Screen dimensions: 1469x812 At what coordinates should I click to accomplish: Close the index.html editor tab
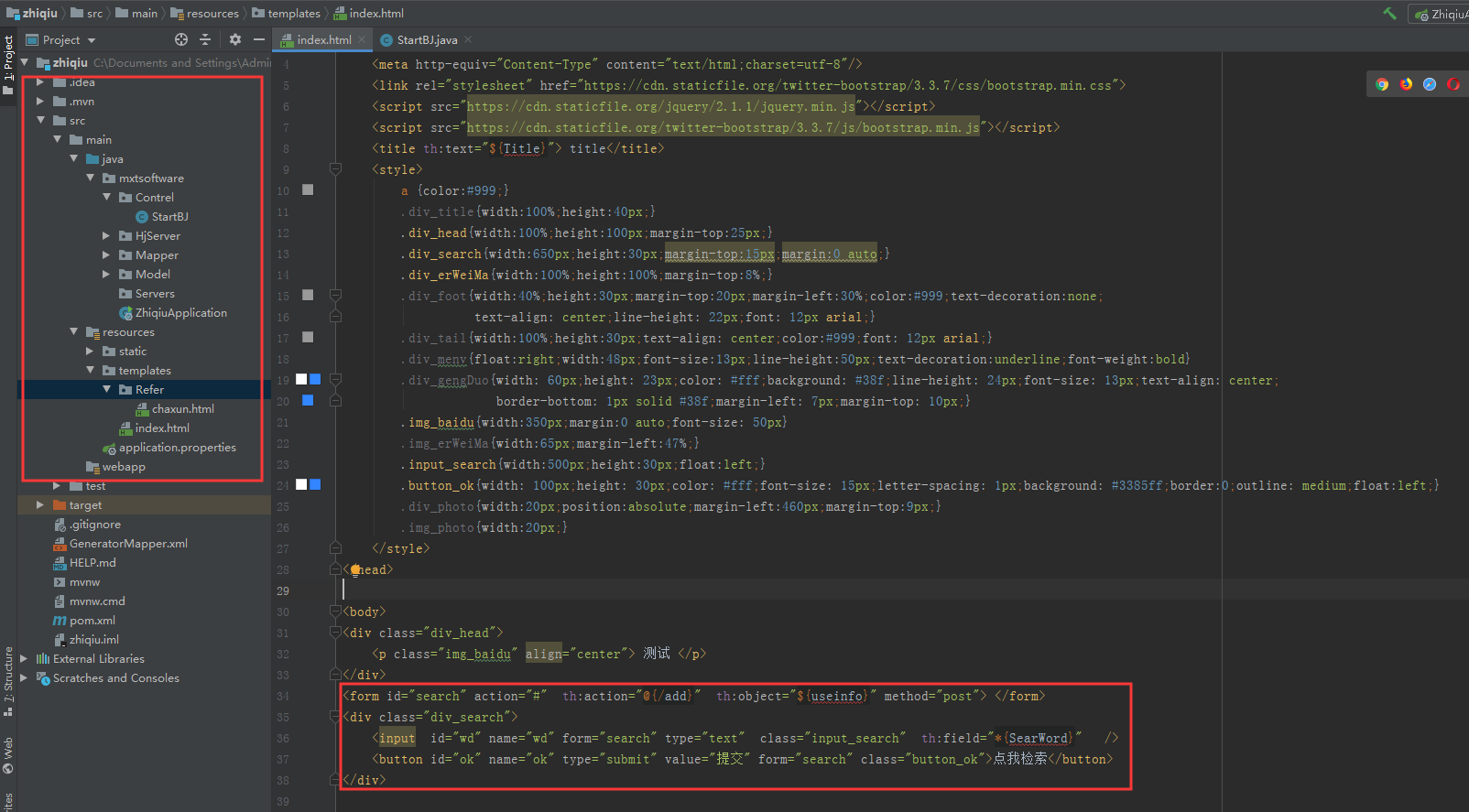[x=362, y=39]
